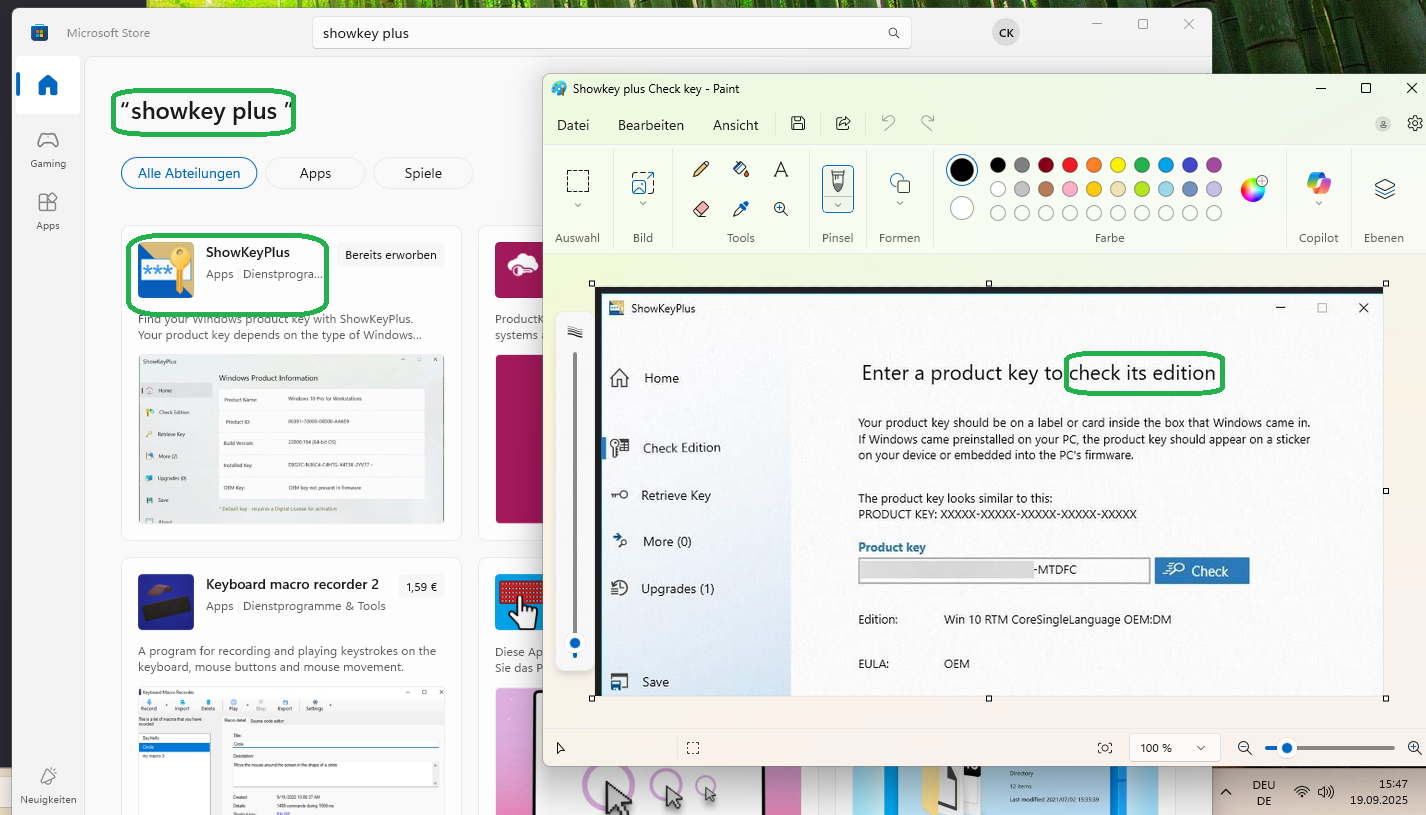Image resolution: width=1426 pixels, height=815 pixels.
Task: Click the Bild image tool icon
Action: click(643, 183)
